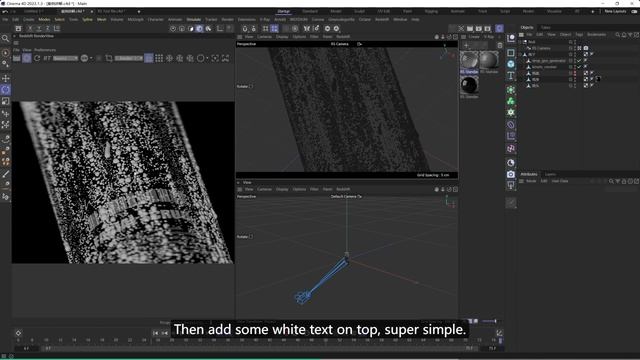The width and height of the screenshot is (640, 360).
Task: Toggle the Rotate checkbox in lower viewport
Action: 251,236
